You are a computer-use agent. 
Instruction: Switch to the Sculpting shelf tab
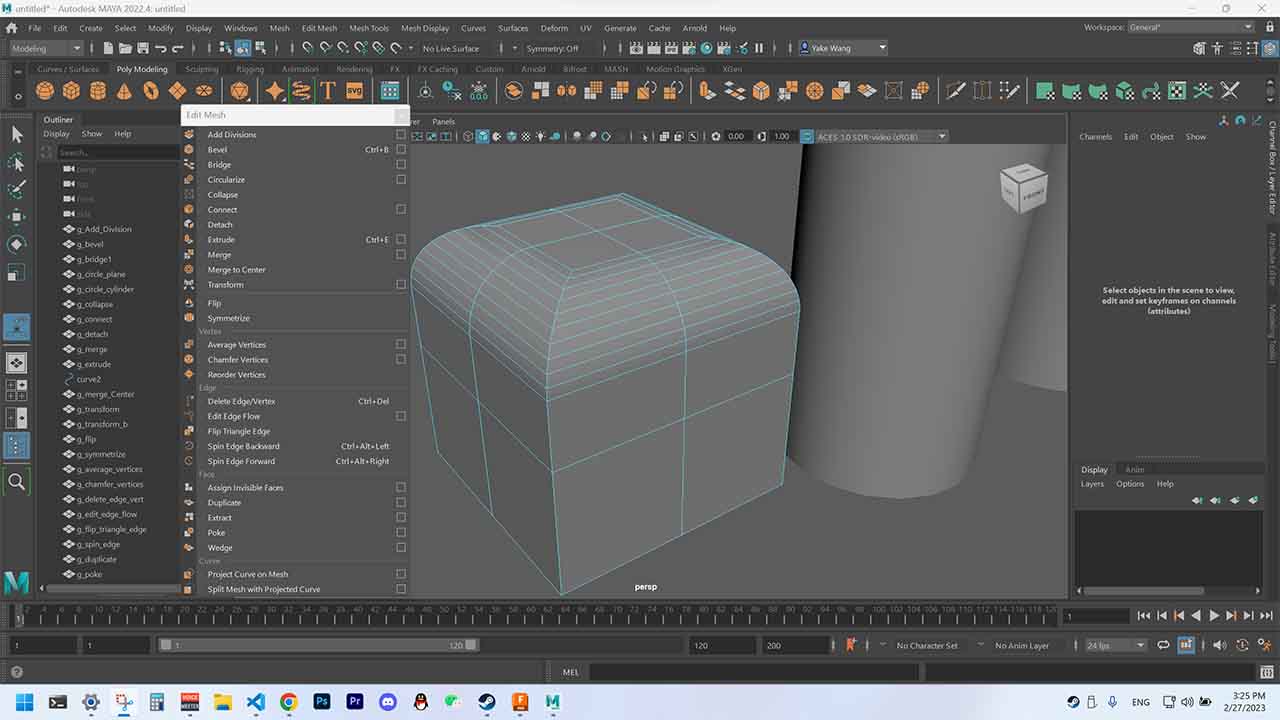(x=201, y=69)
